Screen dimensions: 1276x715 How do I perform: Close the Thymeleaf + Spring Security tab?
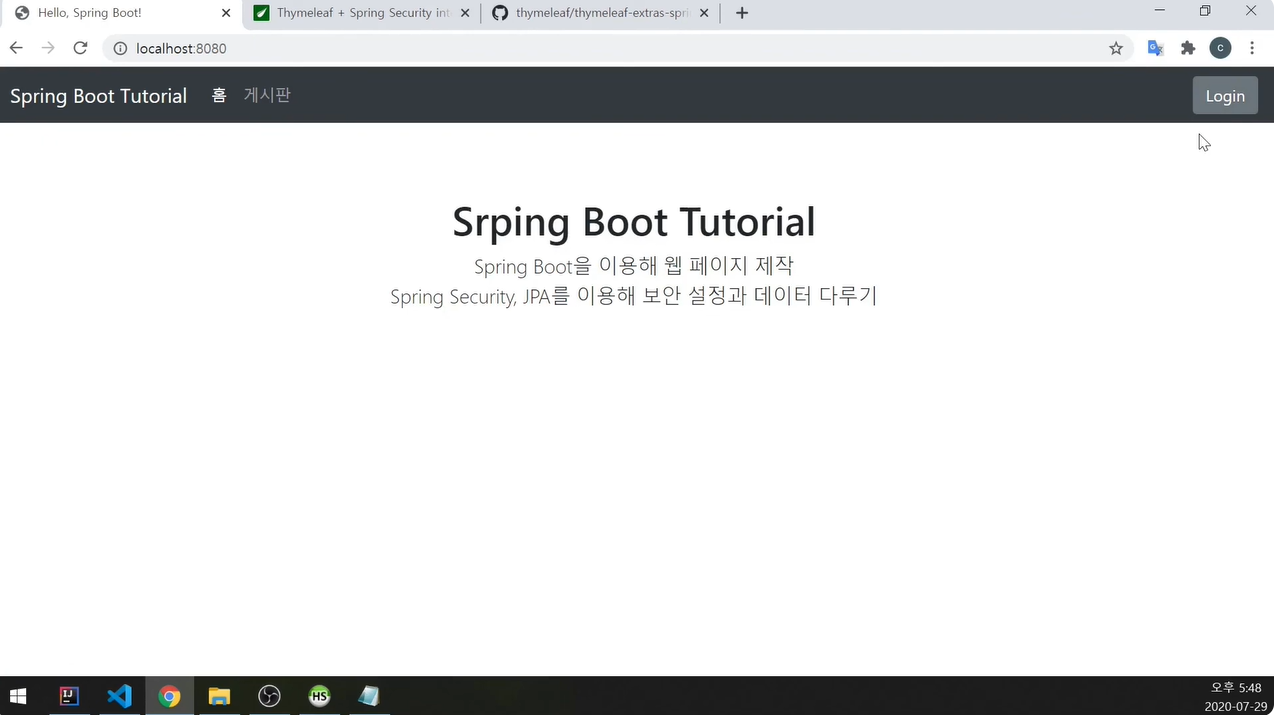point(464,14)
